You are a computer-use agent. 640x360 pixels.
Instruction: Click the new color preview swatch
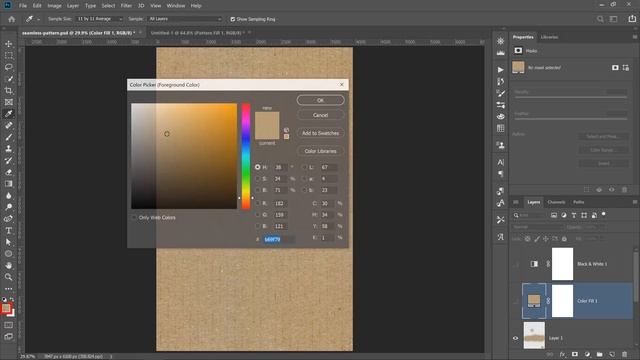[267, 119]
